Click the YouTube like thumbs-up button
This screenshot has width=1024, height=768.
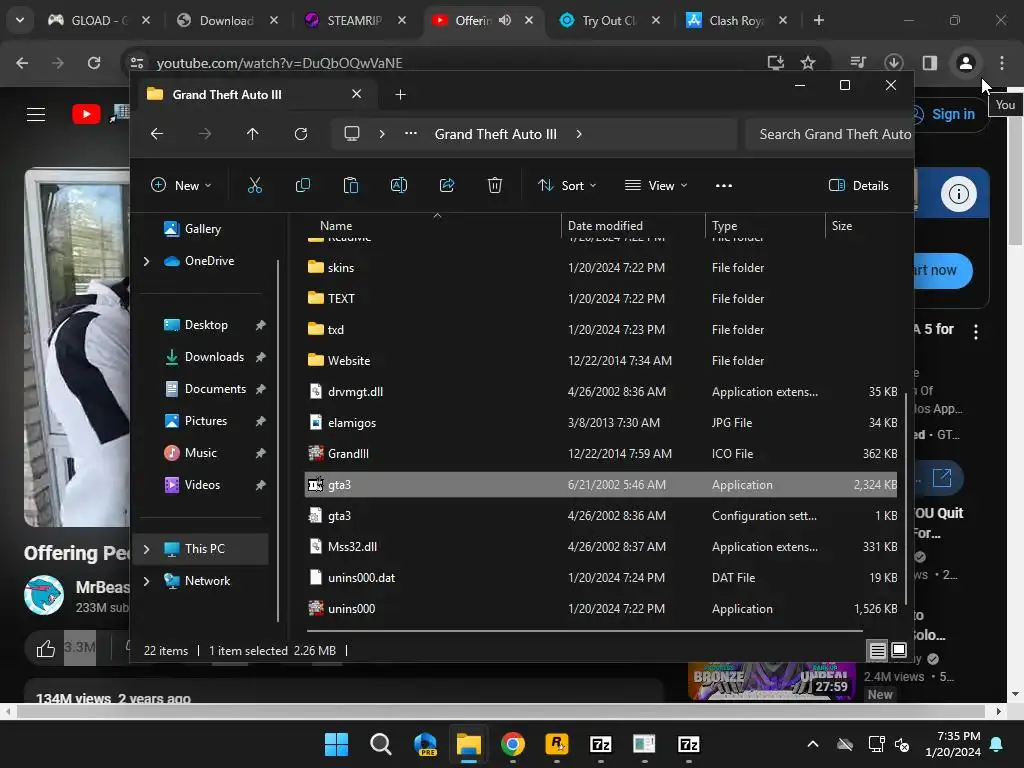pos(46,648)
